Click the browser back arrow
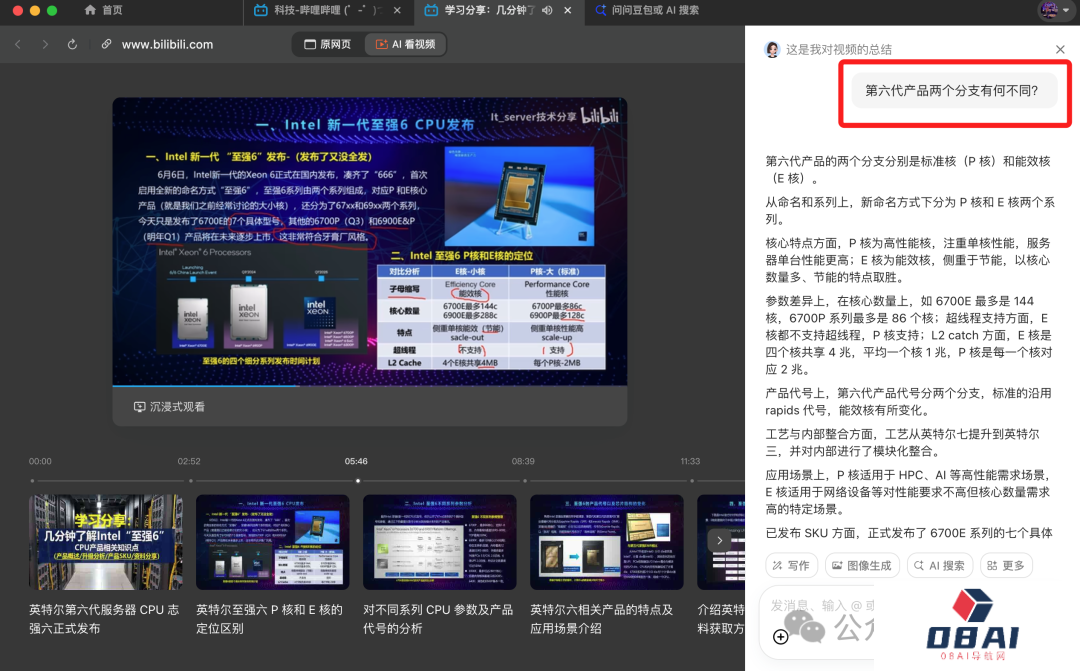1080x671 pixels. point(18,44)
